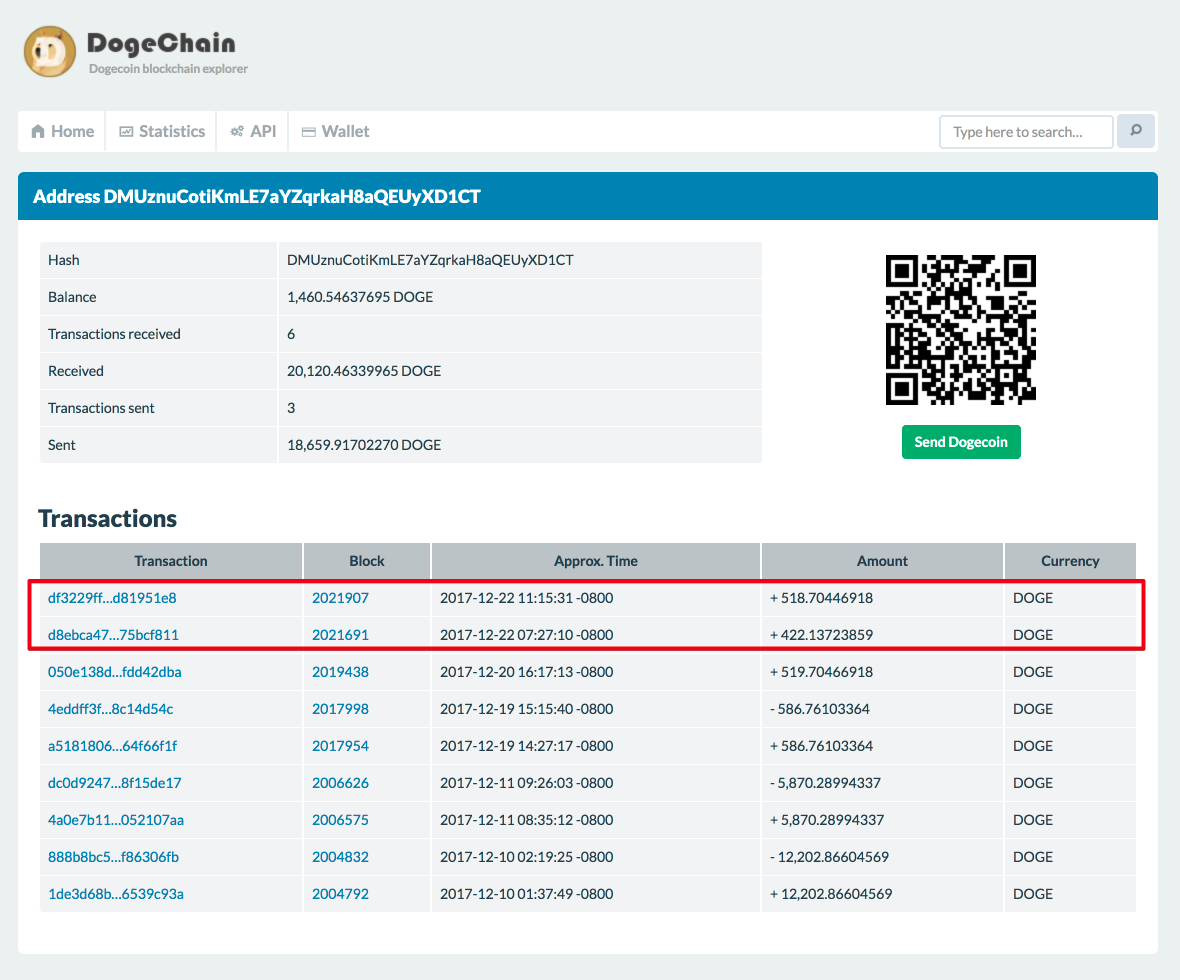This screenshot has width=1180, height=980.
Task: Click the address QR code image
Action: [960, 330]
